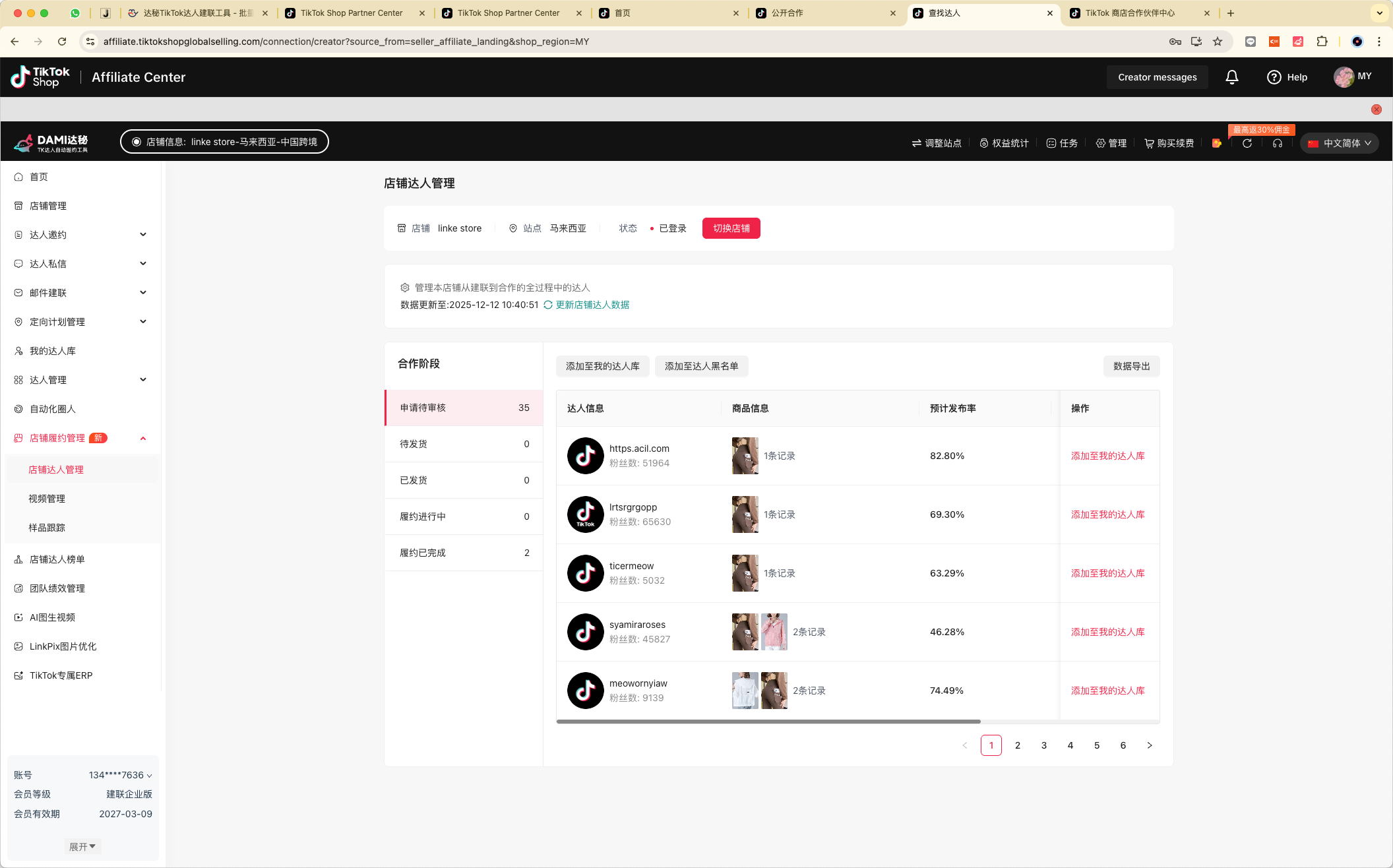The image size is (1393, 868).
Task: Click the headset support icon
Action: pos(1278,143)
